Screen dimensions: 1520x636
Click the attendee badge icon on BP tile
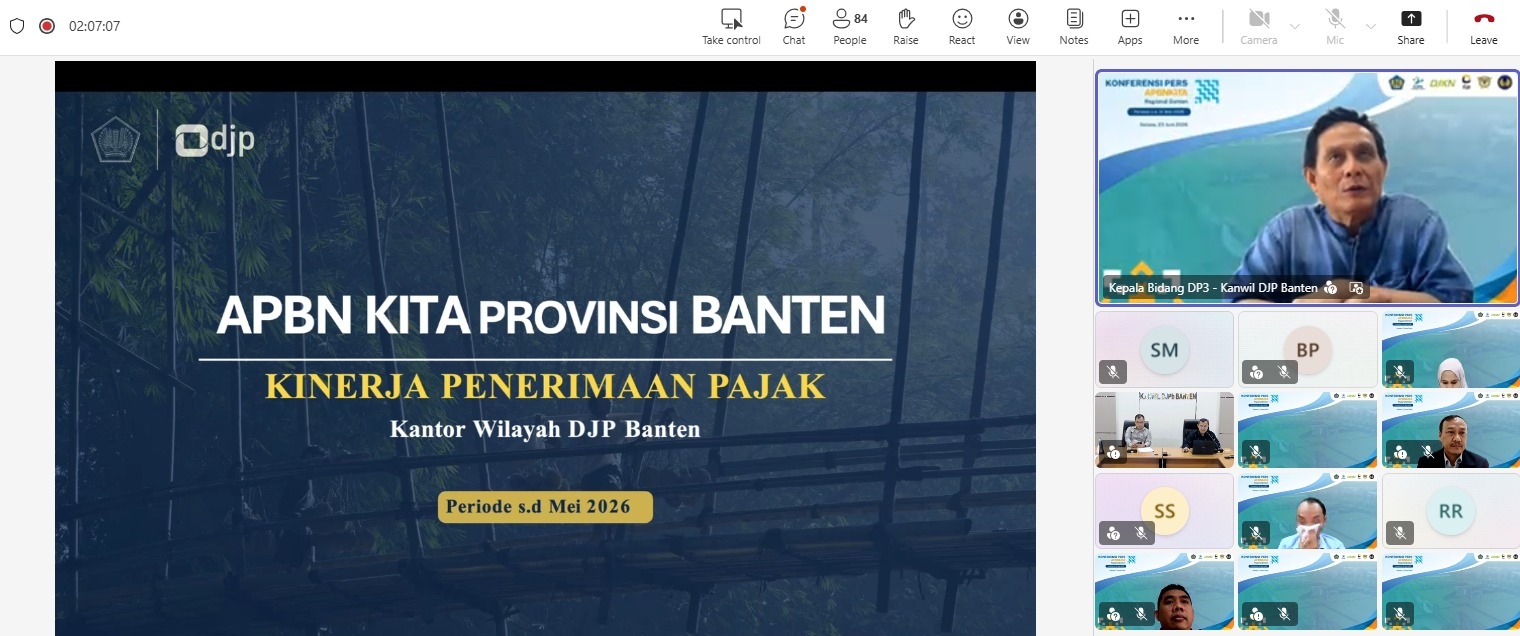coord(1256,372)
